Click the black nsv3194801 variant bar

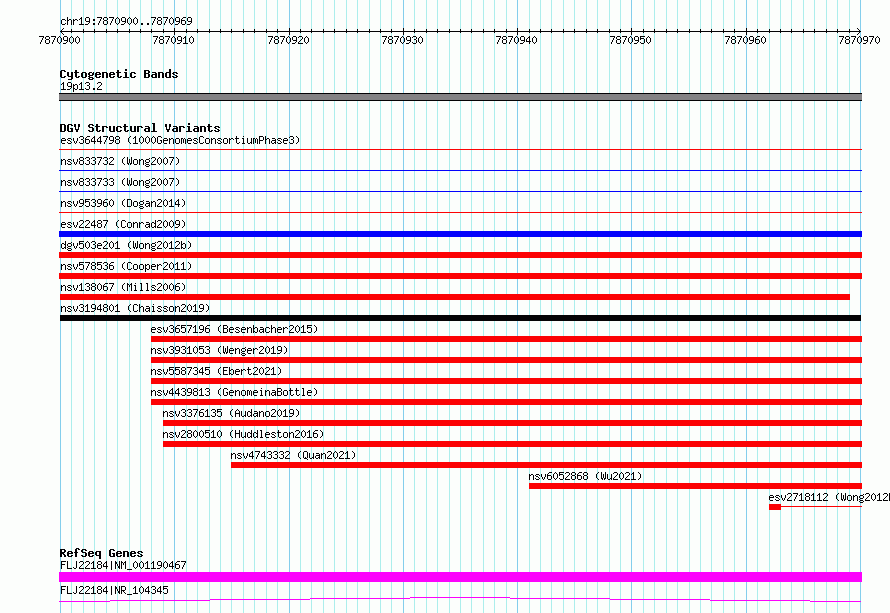[x=460, y=318]
